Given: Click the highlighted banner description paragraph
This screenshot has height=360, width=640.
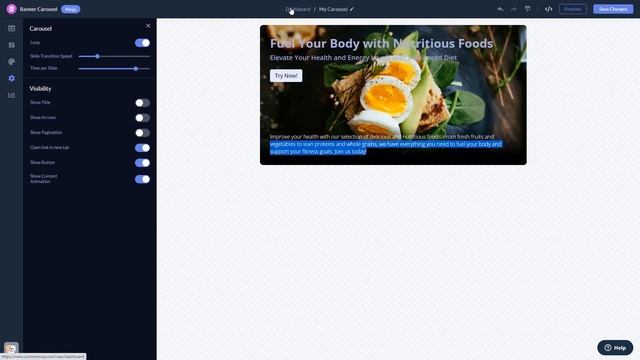Looking at the screenshot, I should 386,144.
